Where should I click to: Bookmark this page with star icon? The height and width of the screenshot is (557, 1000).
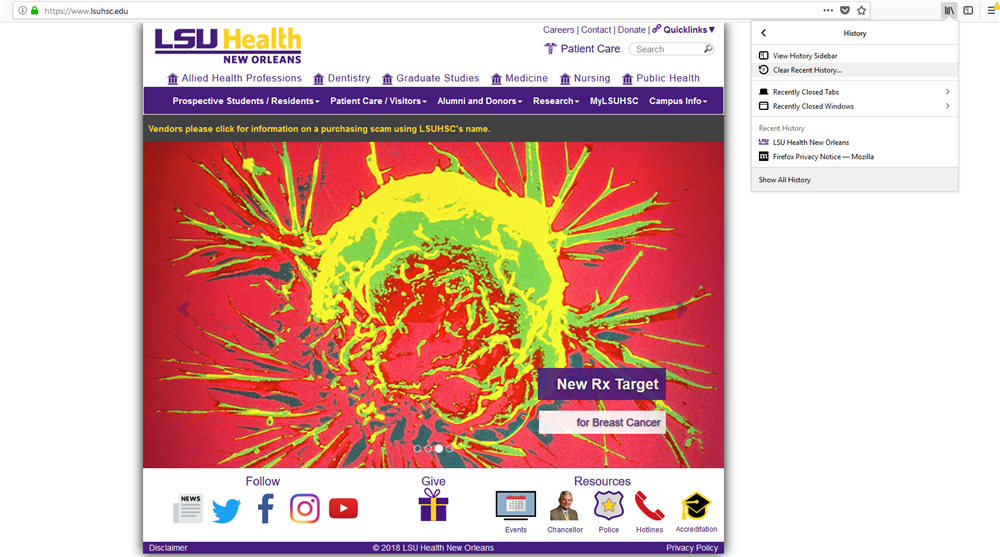(861, 10)
